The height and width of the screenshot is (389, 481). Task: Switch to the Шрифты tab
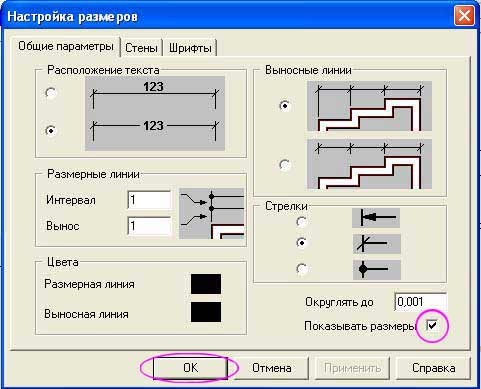coord(190,48)
